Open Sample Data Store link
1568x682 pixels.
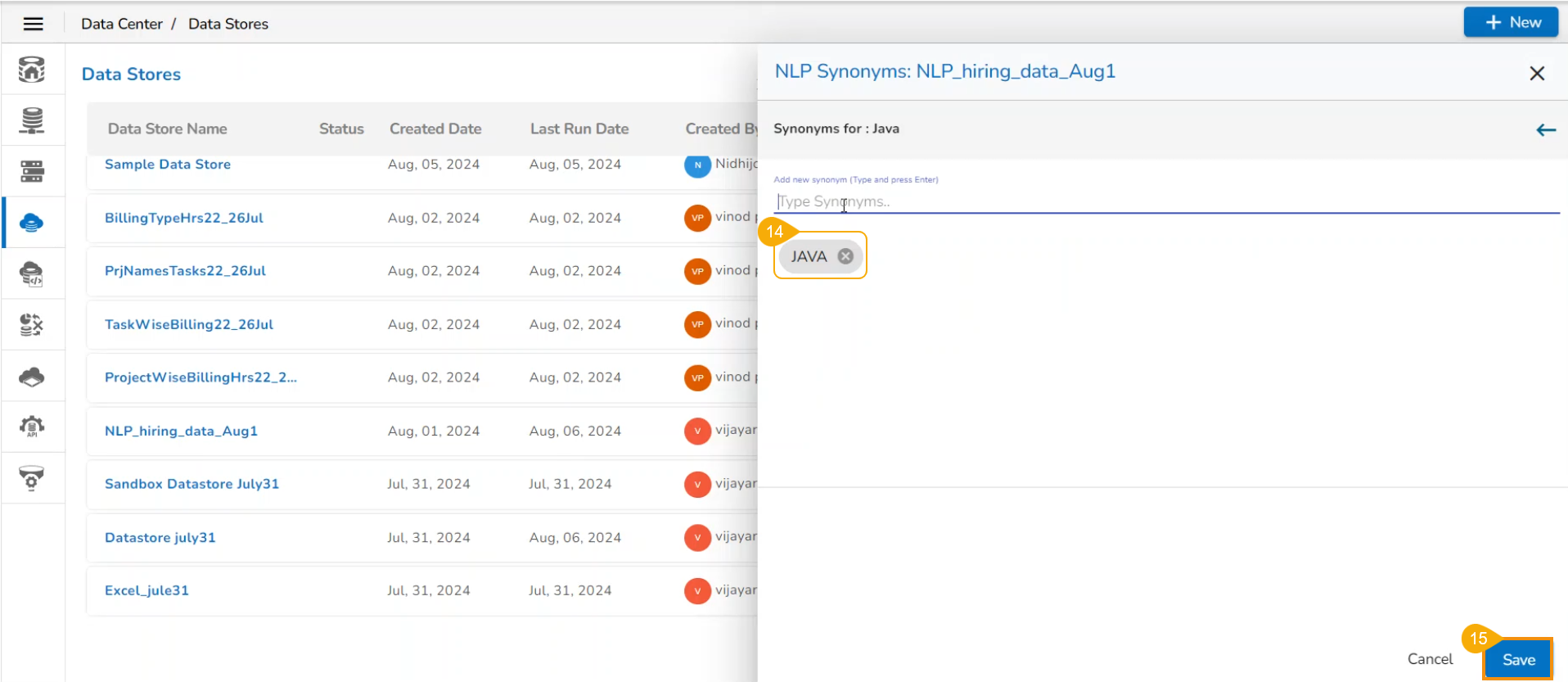[x=168, y=165]
